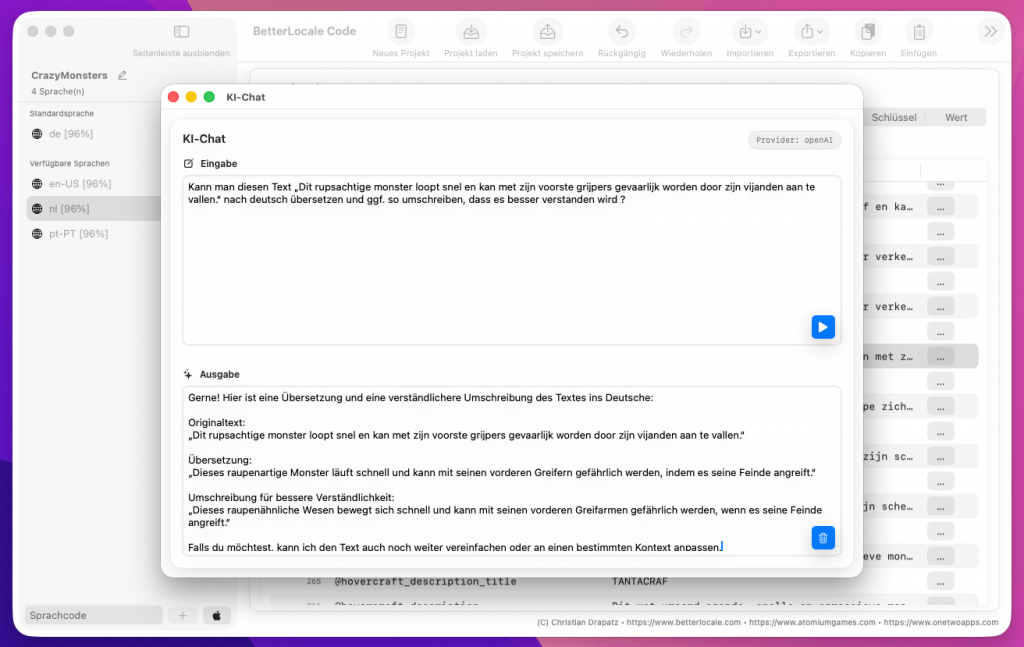Select the pt-PT [96%] language
The image size is (1024, 647).
click(78, 234)
